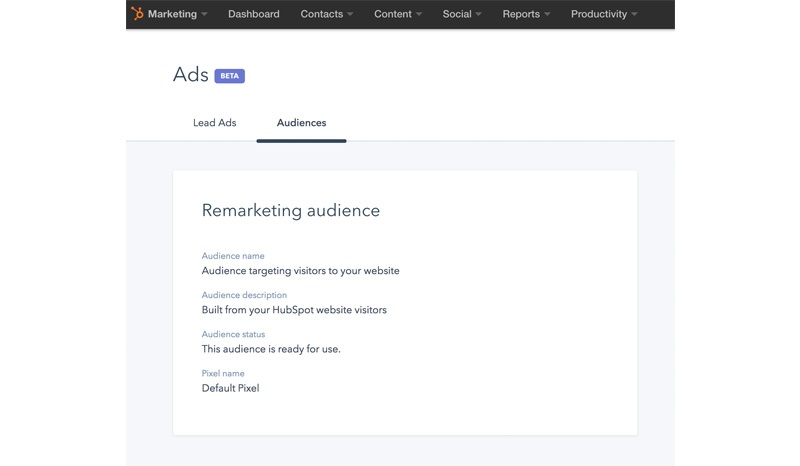Expand the Productivity dropdown arrow
Viewport: 800px width, 466px height.
634,14
